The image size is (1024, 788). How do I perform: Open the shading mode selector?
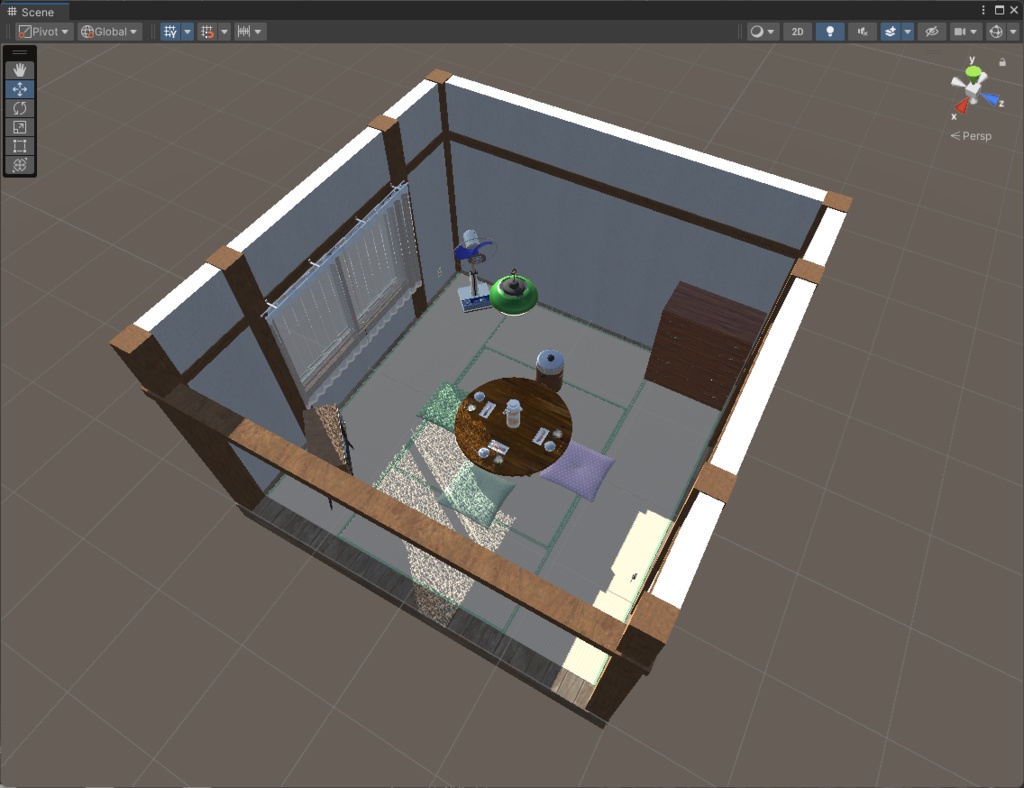pyautogui.click(x=757, y=31)
